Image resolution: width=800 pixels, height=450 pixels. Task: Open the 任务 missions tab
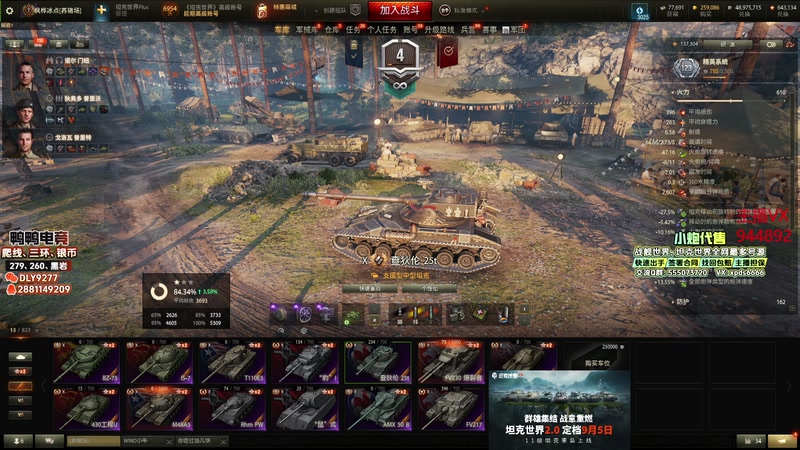click(x=353, y=30)
